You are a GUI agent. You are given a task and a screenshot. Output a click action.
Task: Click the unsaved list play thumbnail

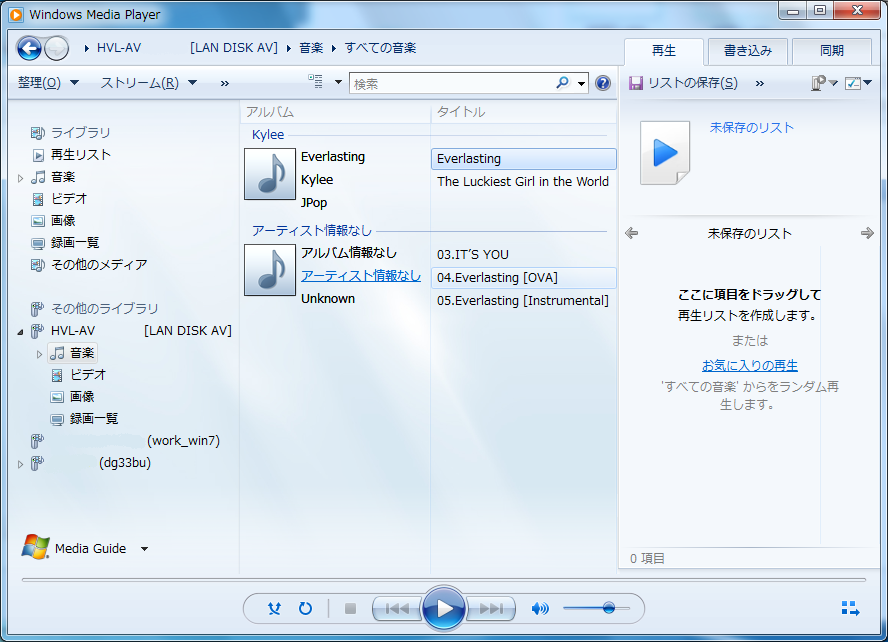coord(665,153)
